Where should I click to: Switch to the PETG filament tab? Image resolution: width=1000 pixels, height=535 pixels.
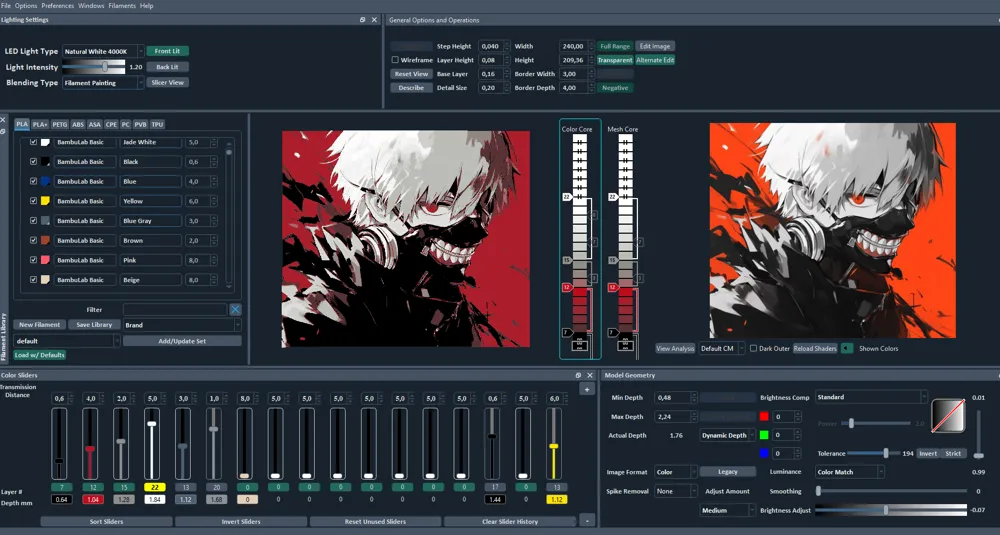60,125
